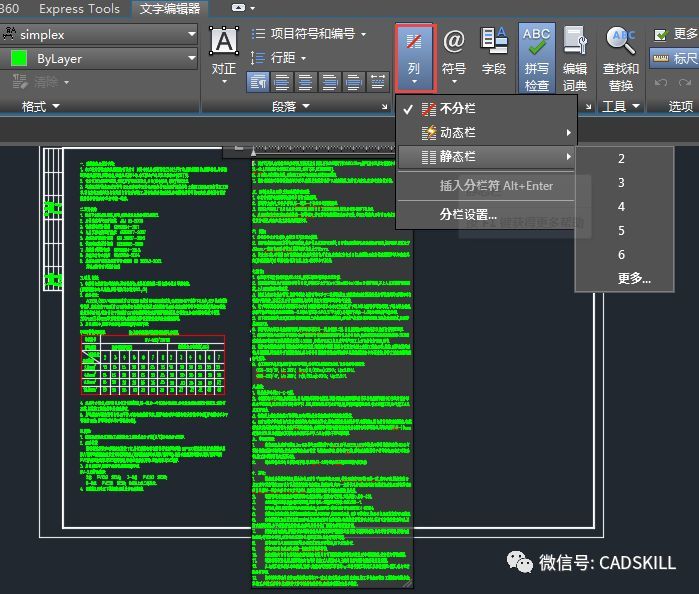This screenshot has width=699, height=594.
Task: Open 分栏设置... column settings
Action: (x=469, y=214)
